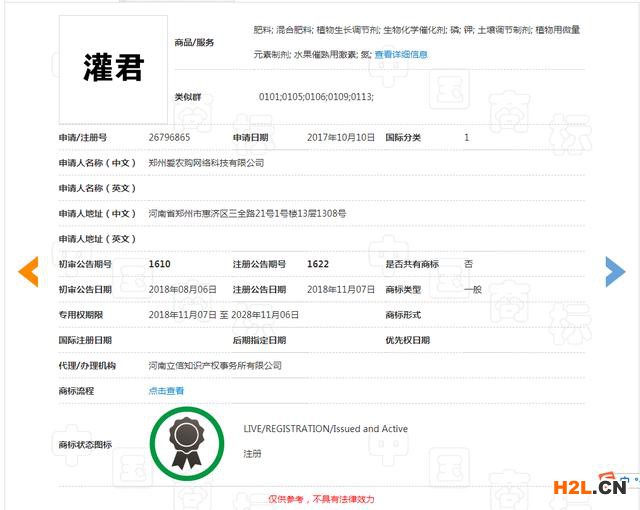The width and height of the screenshot is (640, 510).
Task: Go to next record with blue arrow
Action: pos(616,271)
